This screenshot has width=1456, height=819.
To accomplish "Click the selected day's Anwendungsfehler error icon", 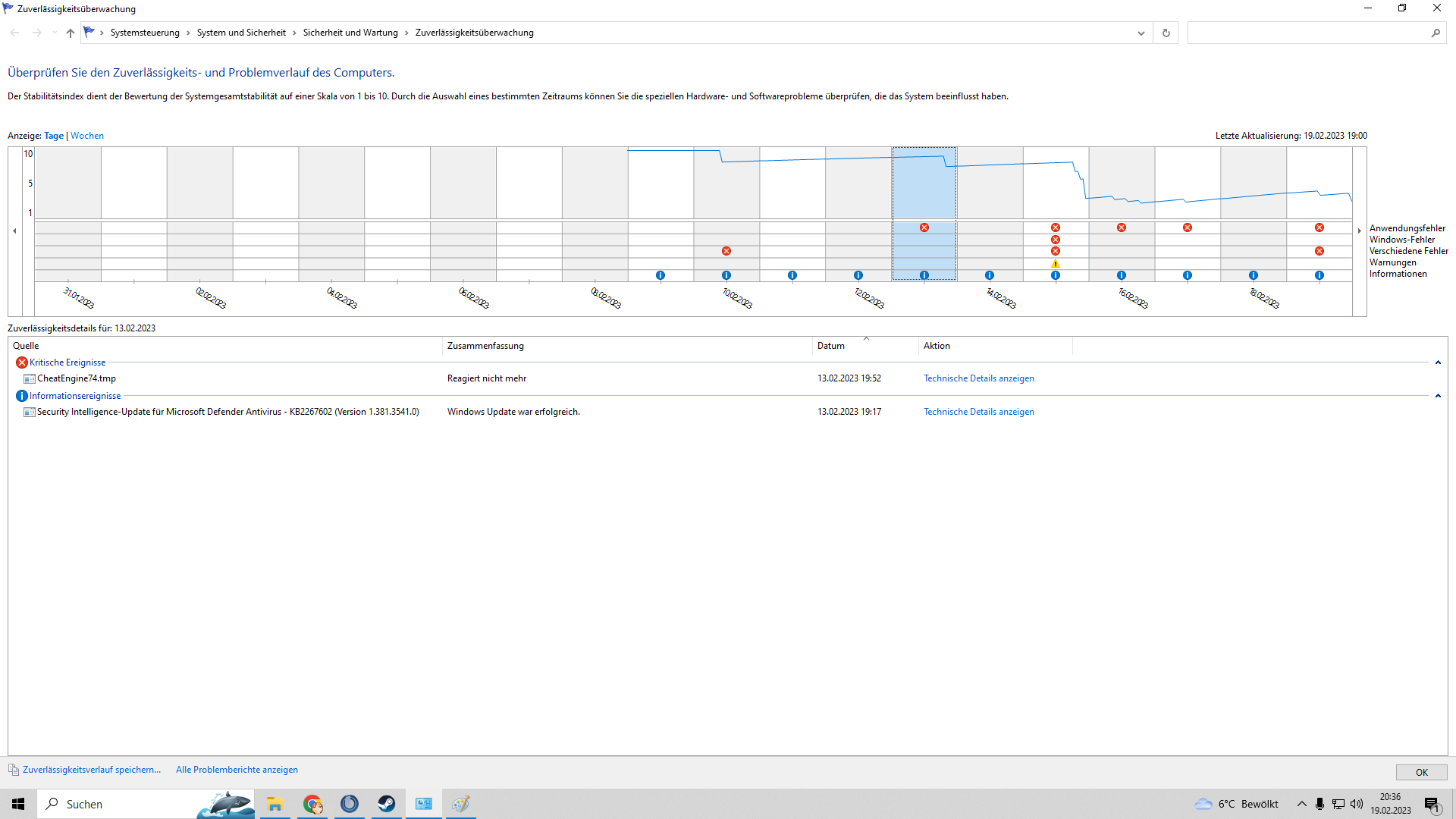I will click(924, 227).
